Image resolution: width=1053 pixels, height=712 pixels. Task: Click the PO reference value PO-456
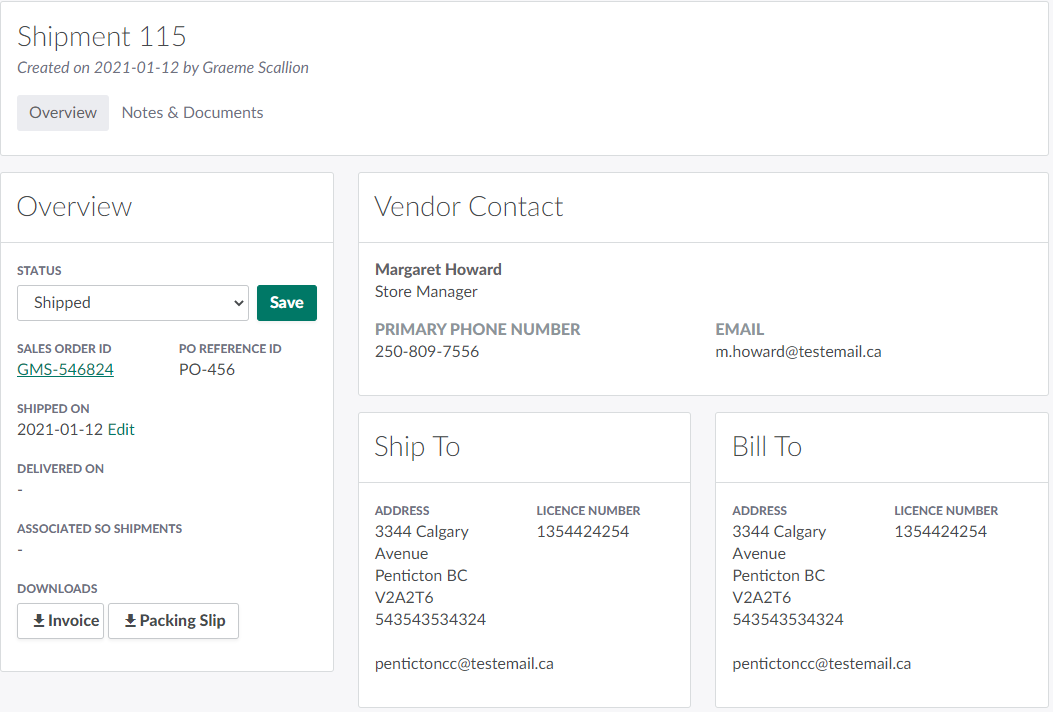(207, 370)
